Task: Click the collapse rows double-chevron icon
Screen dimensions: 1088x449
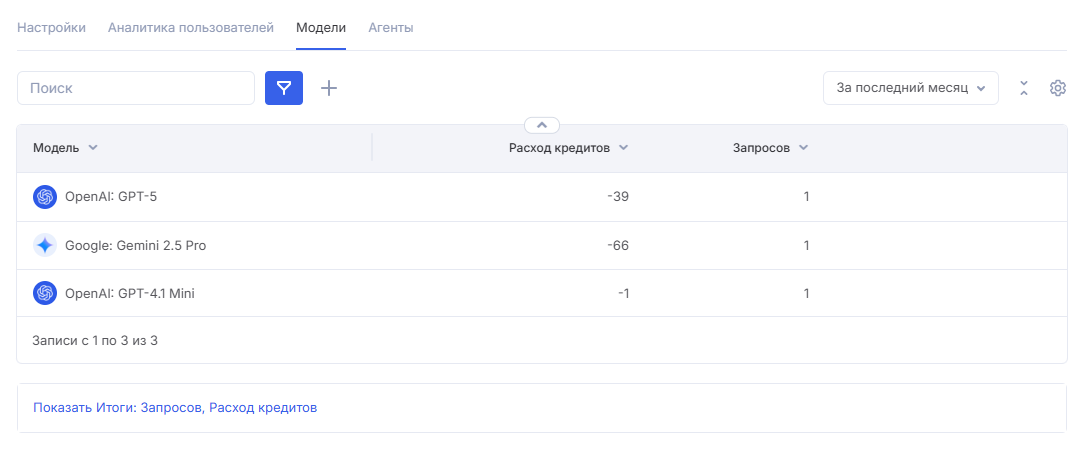Action: (x=1023, y=88)
